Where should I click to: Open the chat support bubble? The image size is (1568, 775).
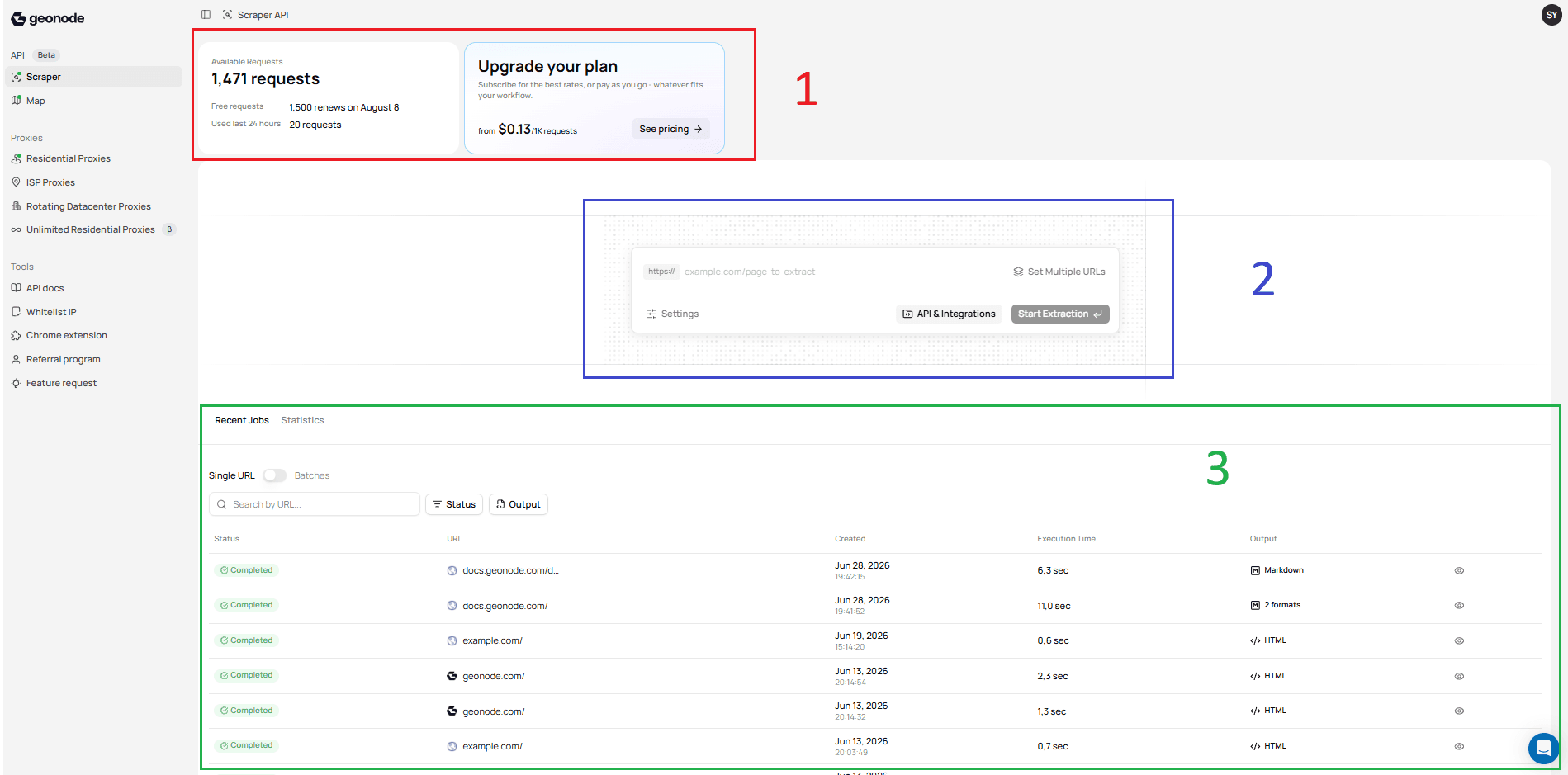[x=1543, y=749]
